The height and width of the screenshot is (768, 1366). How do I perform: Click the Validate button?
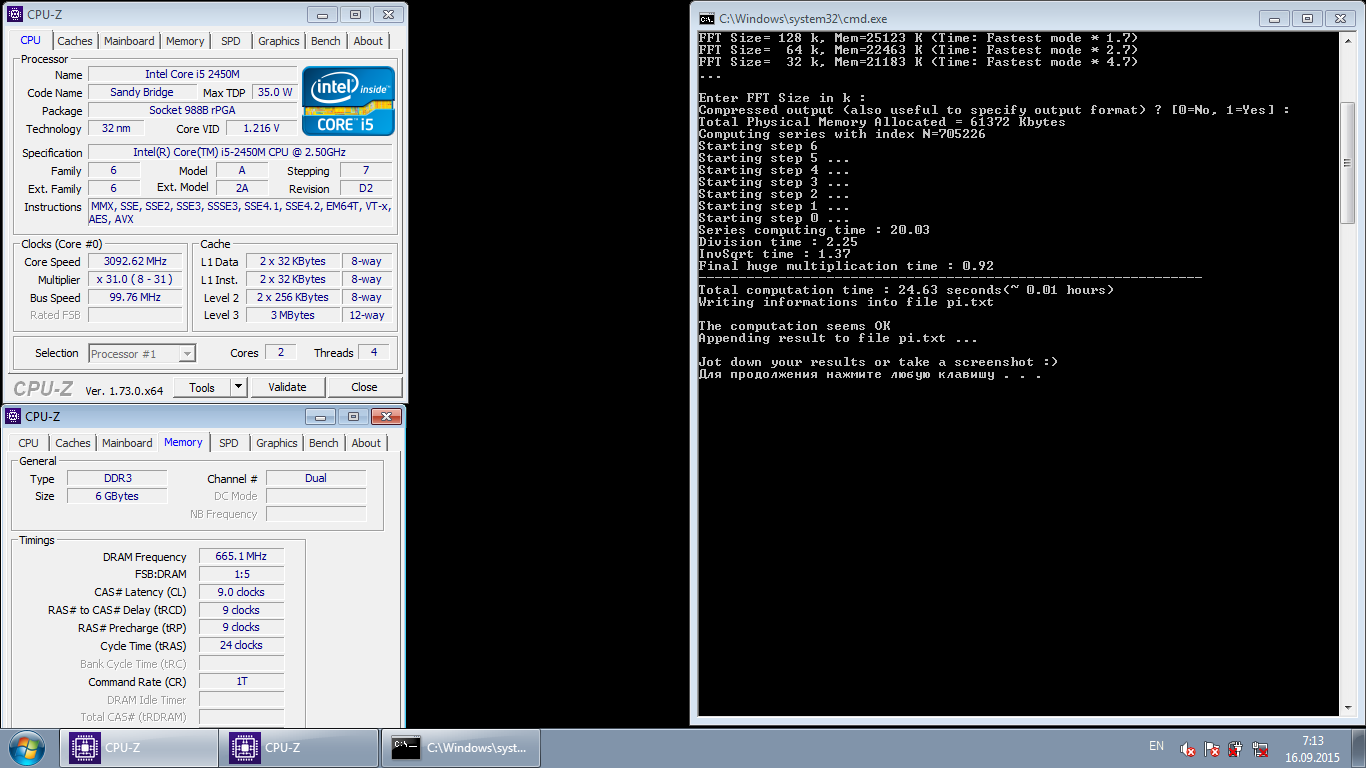pos(287,387)
